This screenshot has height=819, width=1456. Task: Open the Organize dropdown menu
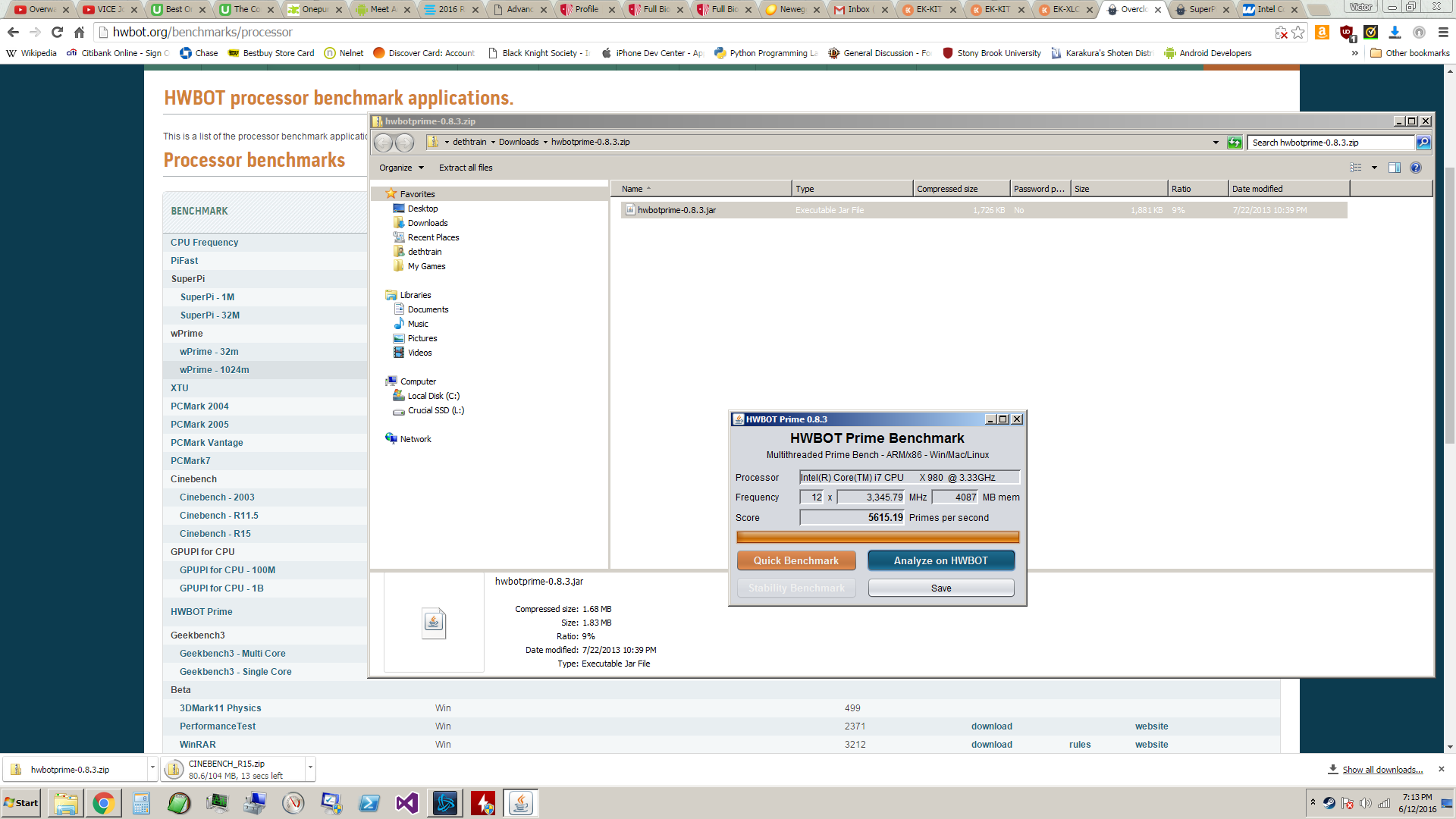click(401, 168)
